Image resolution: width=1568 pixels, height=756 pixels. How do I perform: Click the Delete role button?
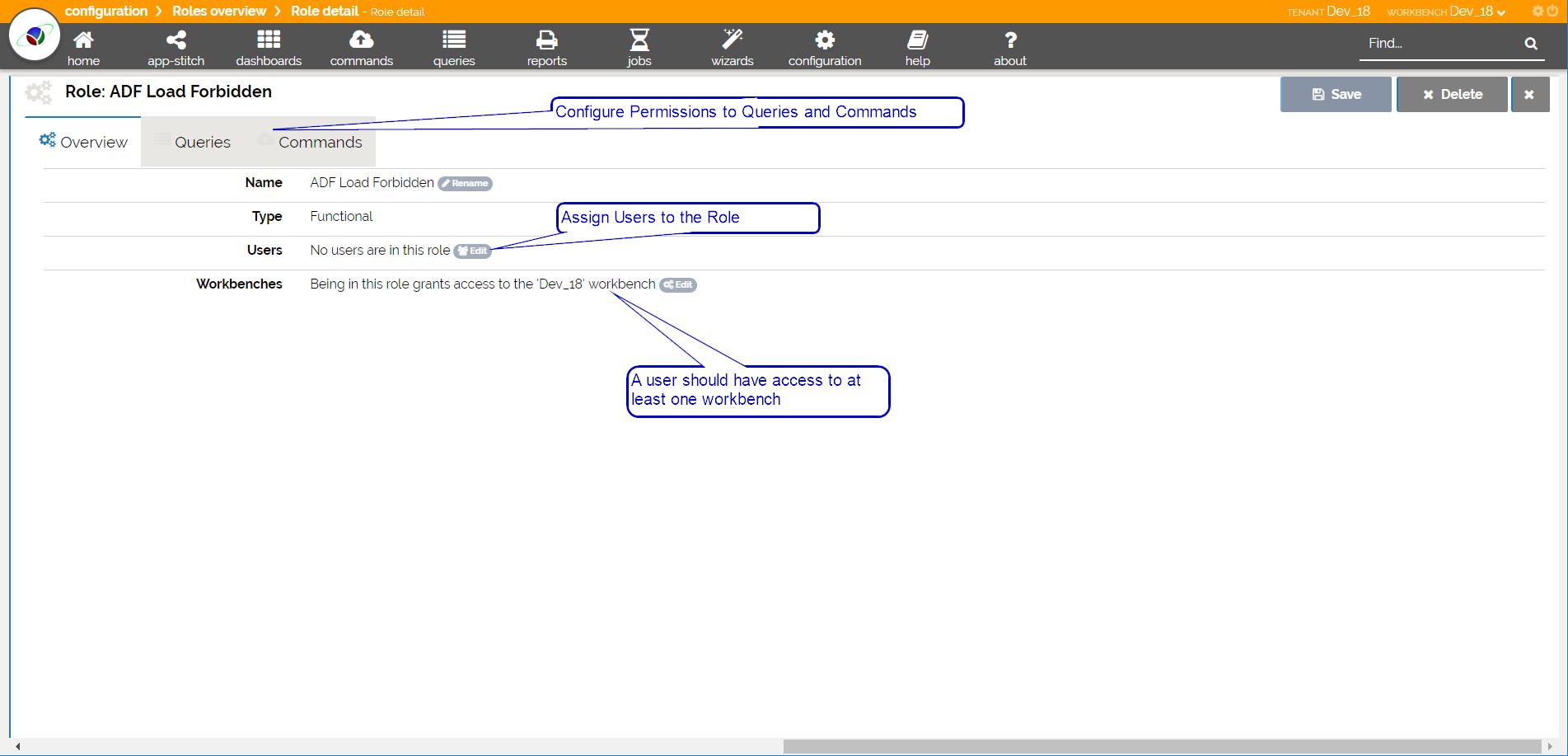point(1452,95)
